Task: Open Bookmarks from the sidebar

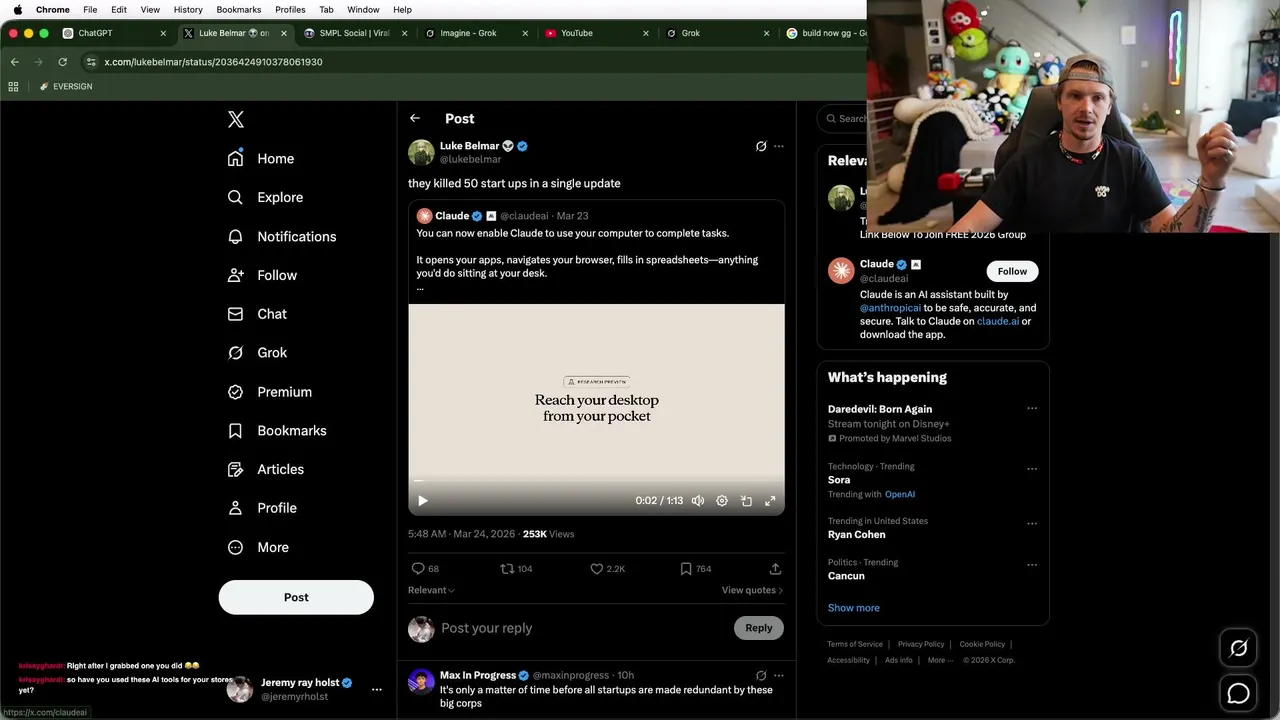Action: point(277,431)
